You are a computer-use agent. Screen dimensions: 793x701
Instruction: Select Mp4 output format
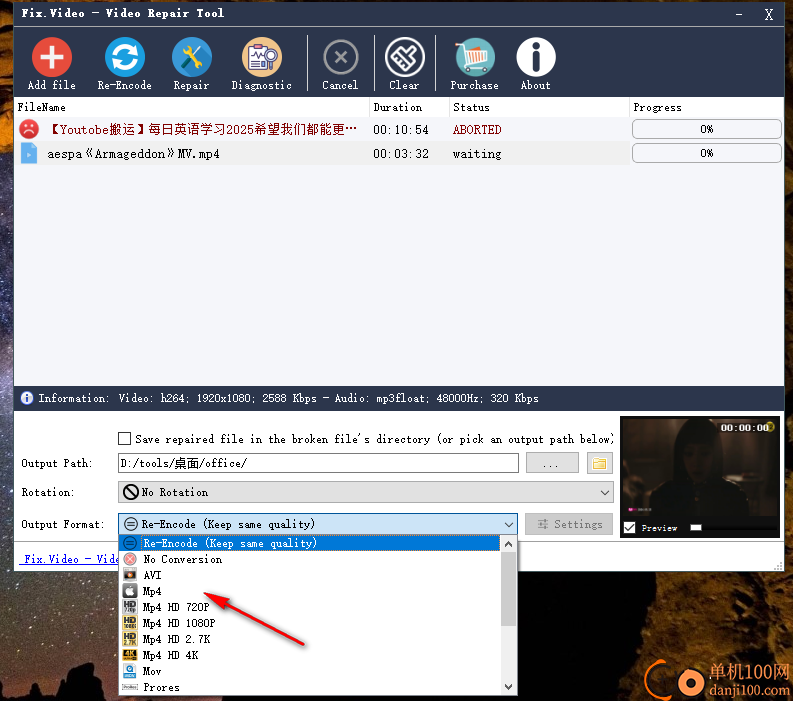[x=309, y=591]
